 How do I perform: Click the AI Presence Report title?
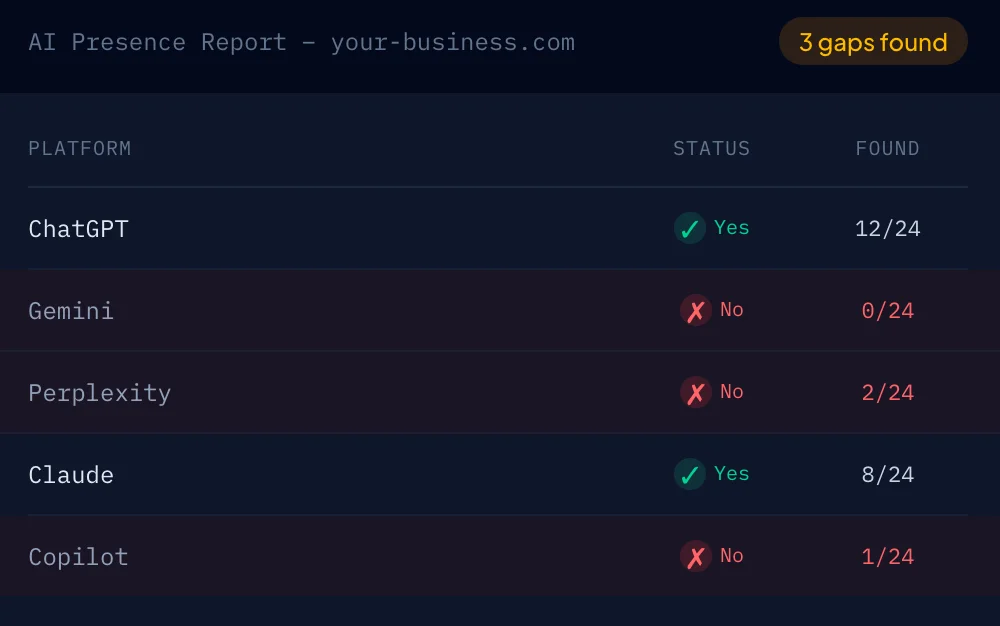(x=158, y=42)
